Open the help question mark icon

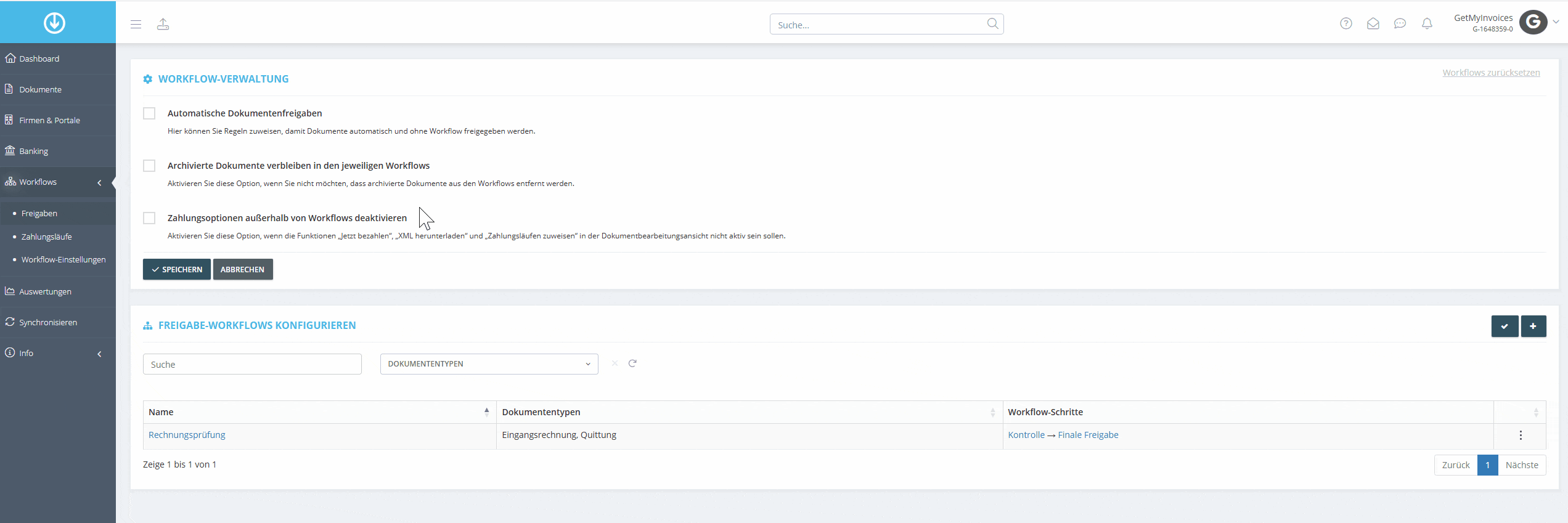pos(1346,23)
